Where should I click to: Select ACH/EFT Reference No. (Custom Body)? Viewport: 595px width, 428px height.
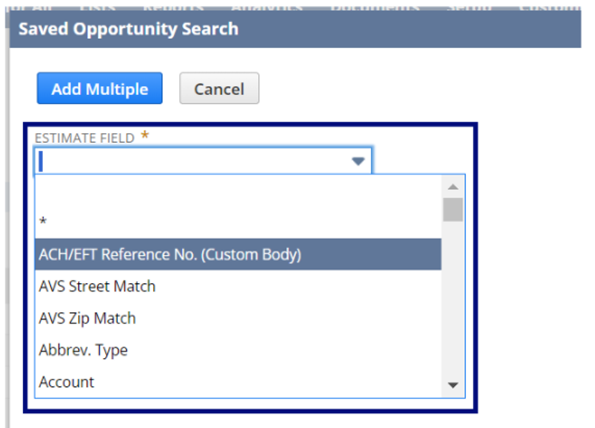[238, 254]
